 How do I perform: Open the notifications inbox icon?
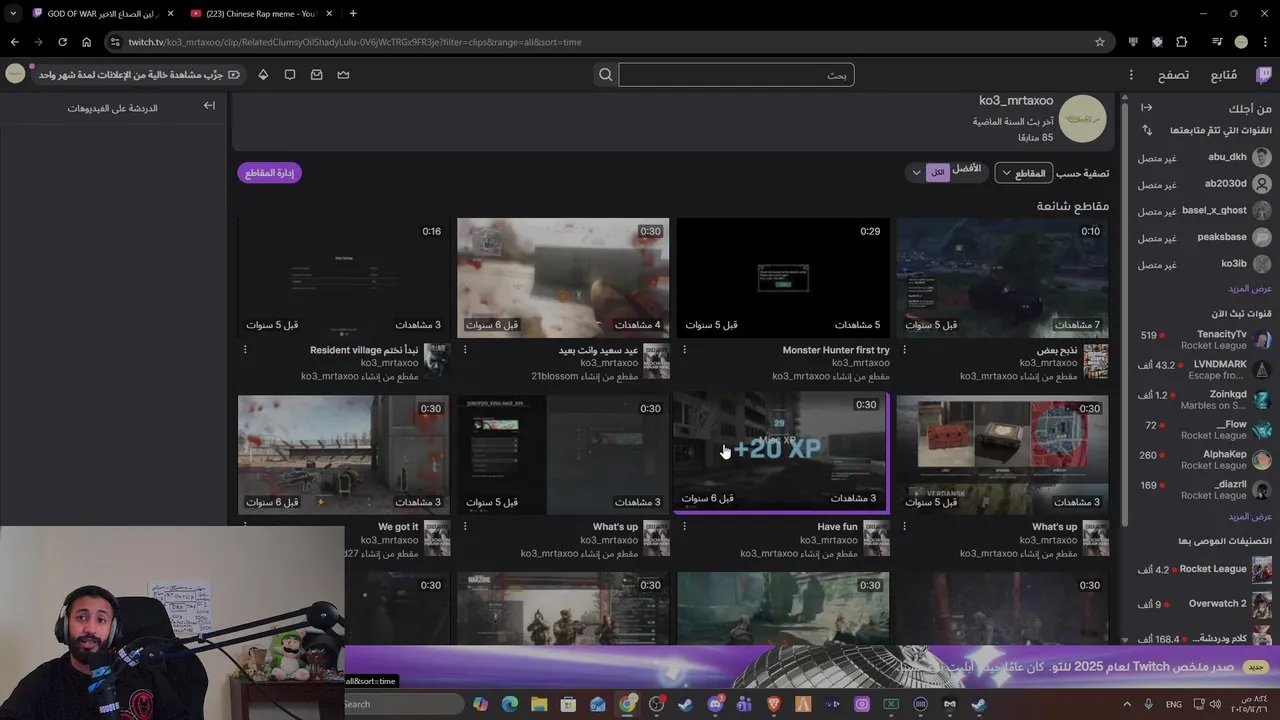pos(316,75)
